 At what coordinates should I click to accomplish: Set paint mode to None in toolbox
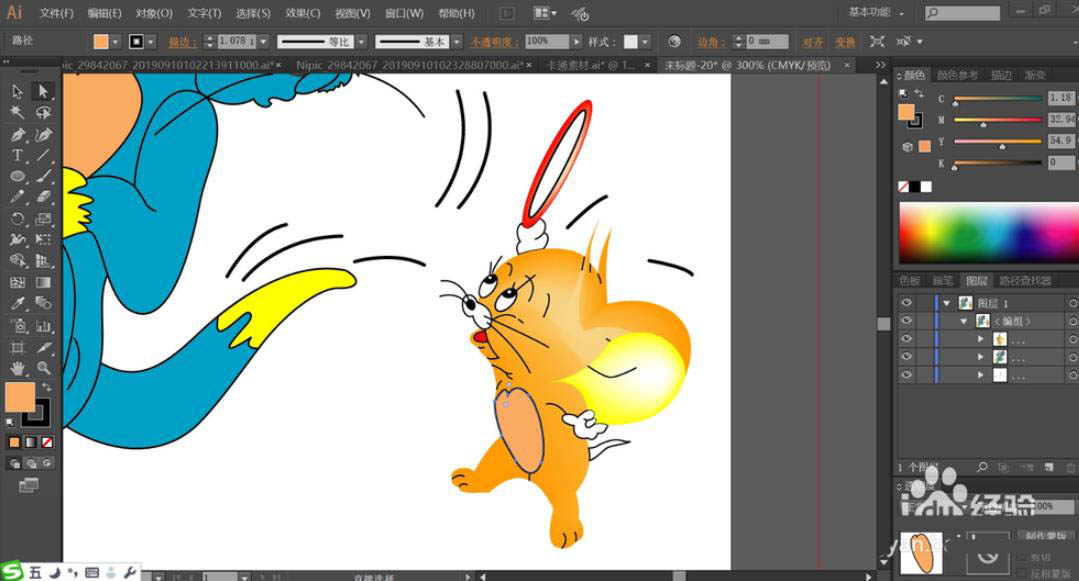coord(47,443)
